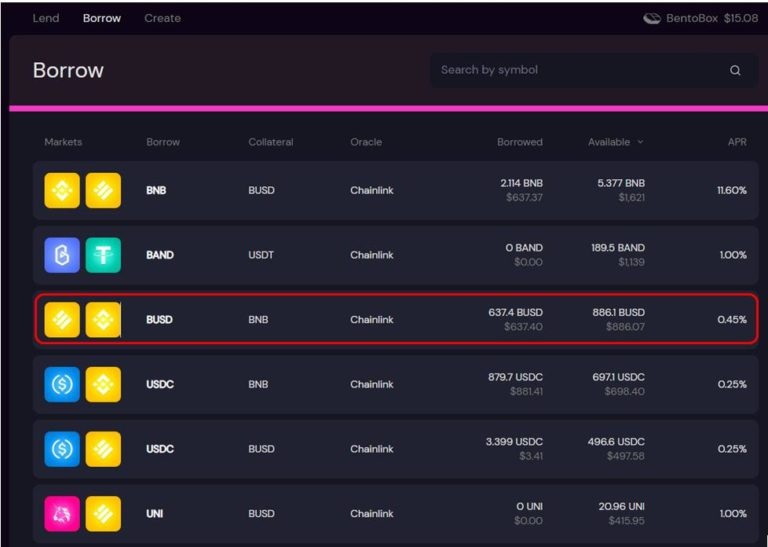Screen dimensions: 768x547
Task: Click the USDC icon in USDC/BUSD row
Action: [62, 449]
